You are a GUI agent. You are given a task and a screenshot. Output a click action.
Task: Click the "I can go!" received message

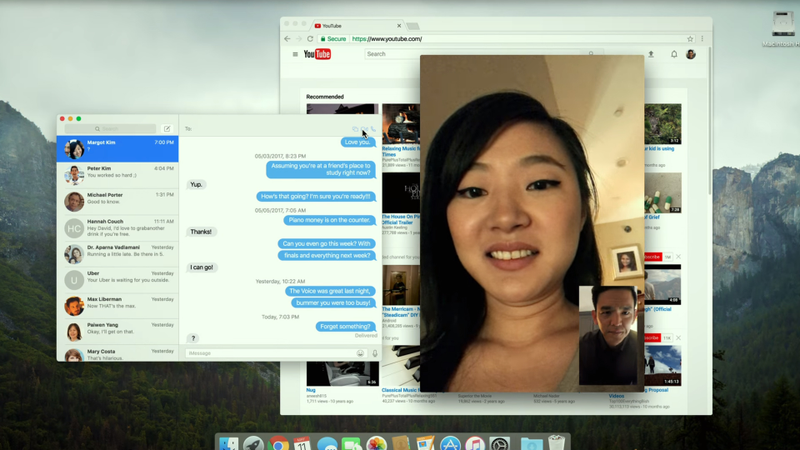tap(202, 267)
